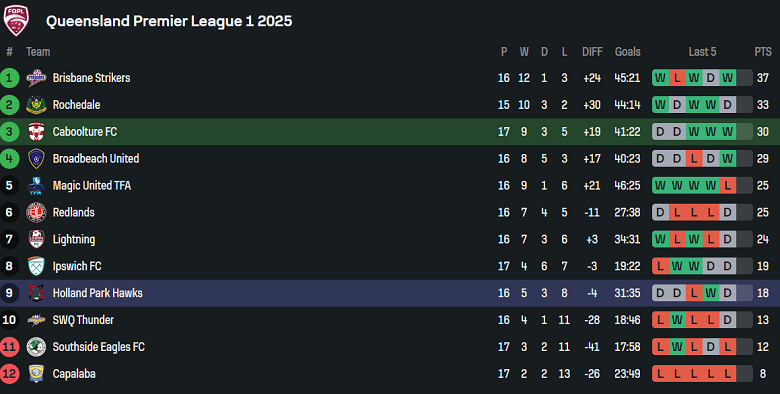The width and height of the screenshot is (780, 394).
Task: Click the Ipswich FC crest
Action: pyautogui.click(x=36, y=266)
